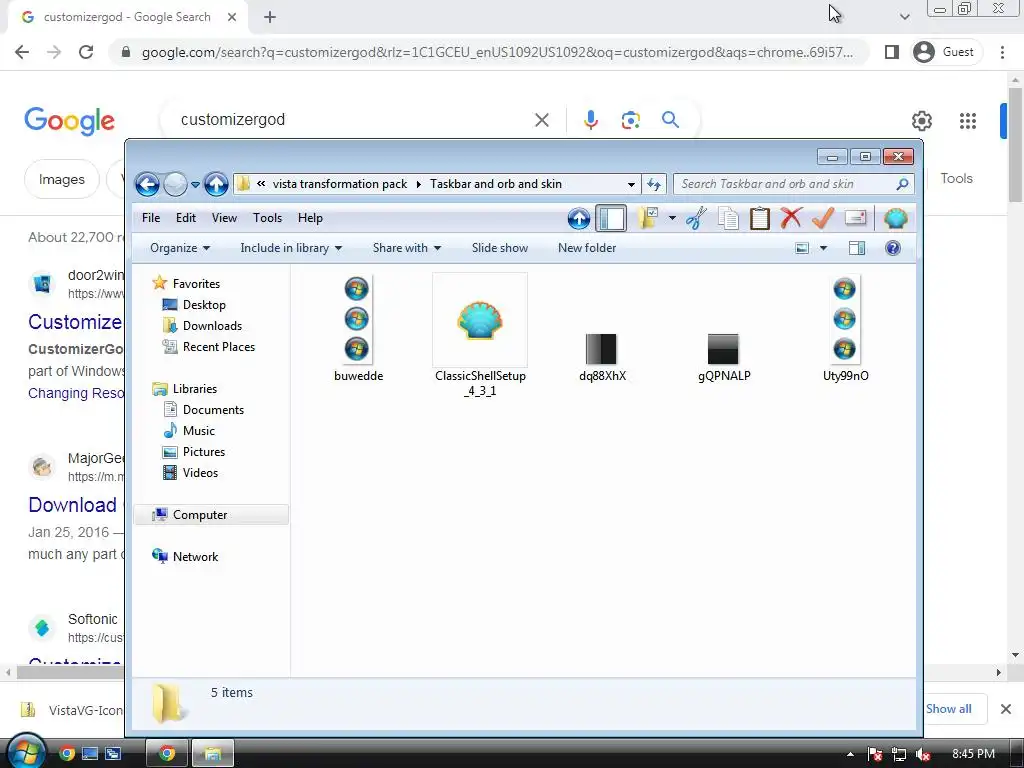1024x768 pixels.
Task: Click the Change your view icon
Action: 802,248
